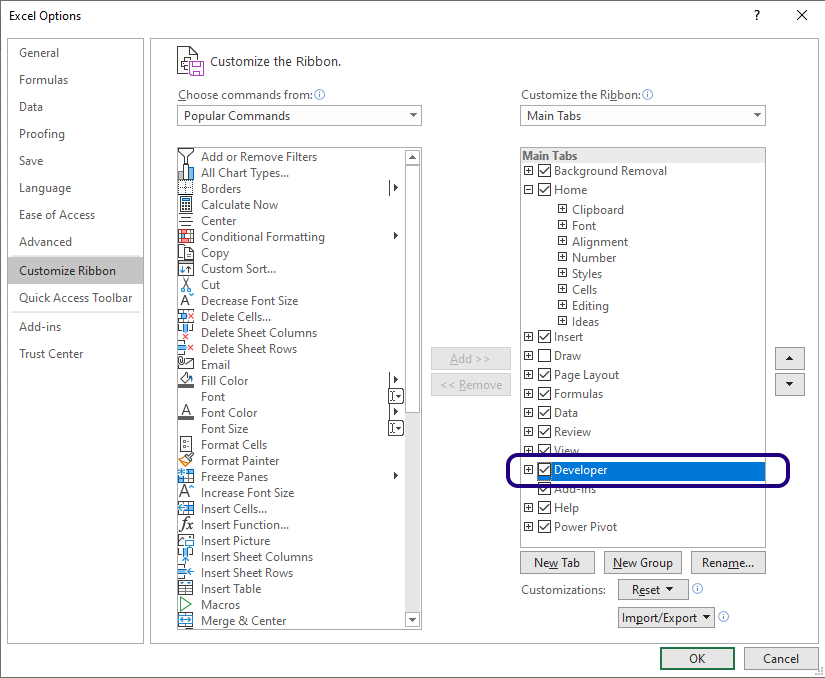Click the Conditional Formatting icon
The image size is (825, 678).
tap(185, 237)
